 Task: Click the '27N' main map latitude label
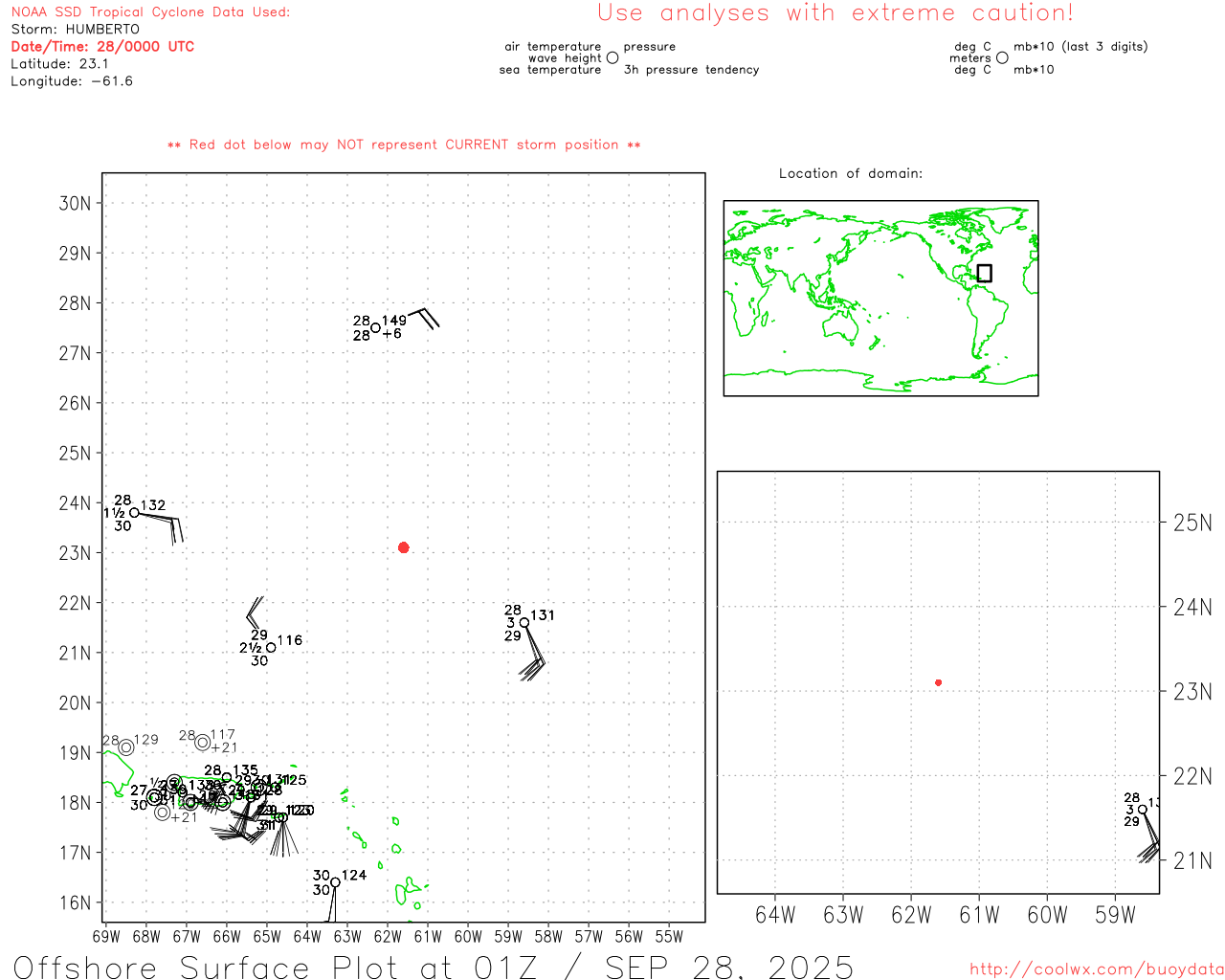[x=75, y=353]
